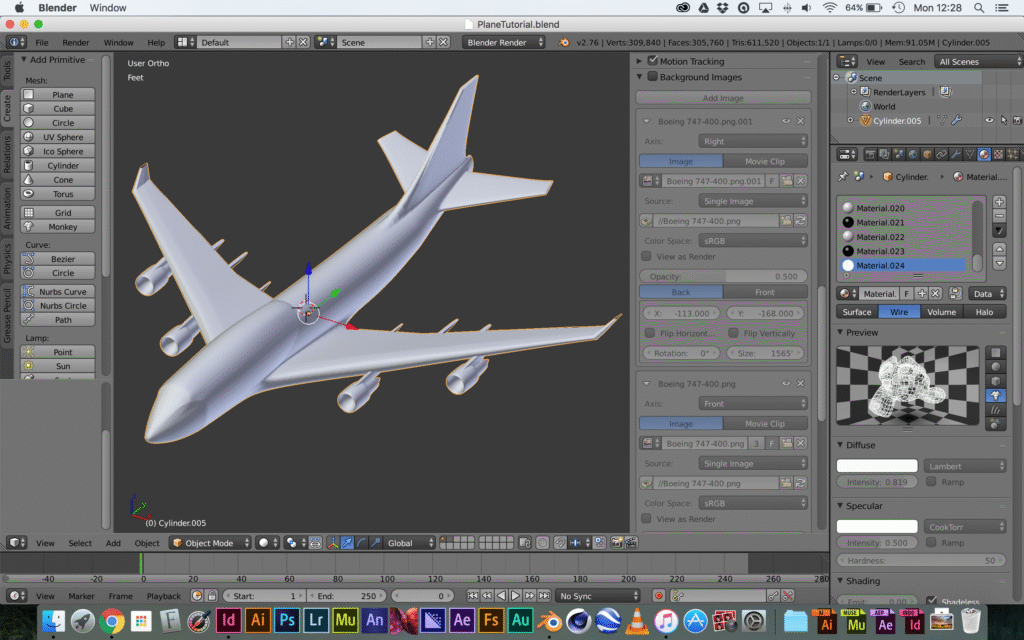Select Material.022 in the material list
Image resolution: width=1024 pixels, height=640 pixels.
[x=880, y=237]
